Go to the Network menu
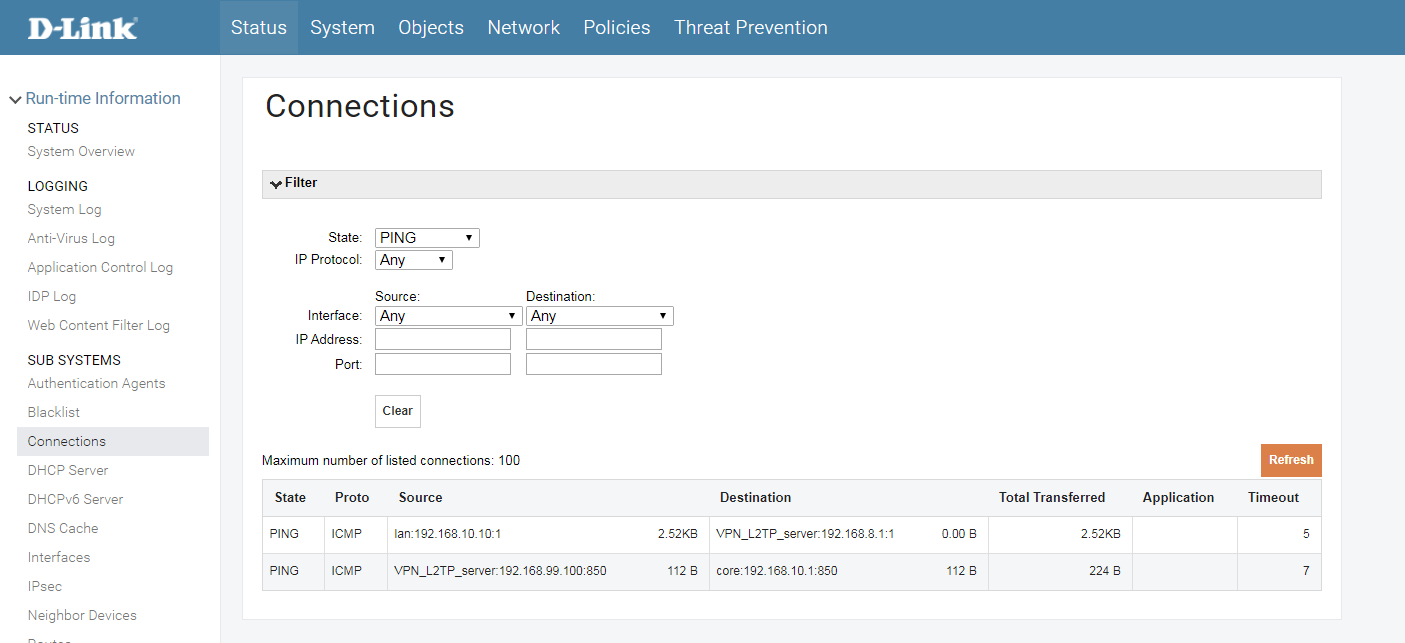This screenshot has height=643, width=1405. tap(523, 28)
